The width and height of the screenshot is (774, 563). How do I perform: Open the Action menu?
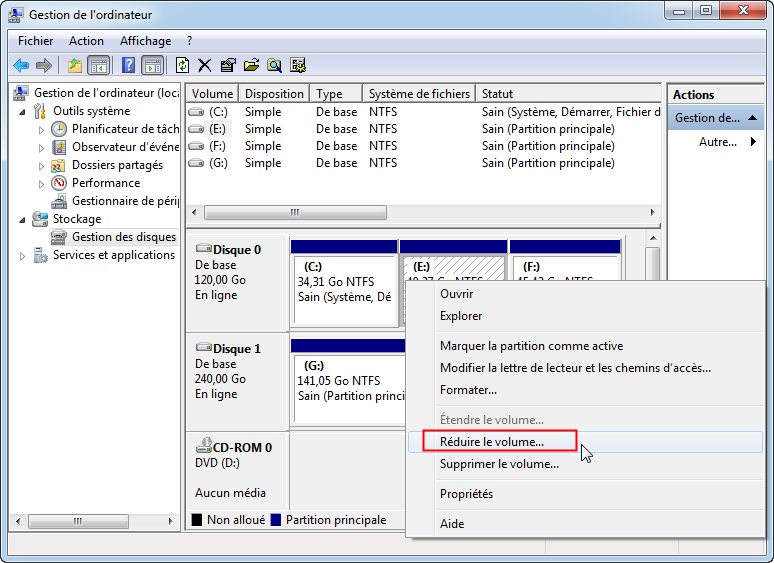pyautogui.click(x=86, y=41)
